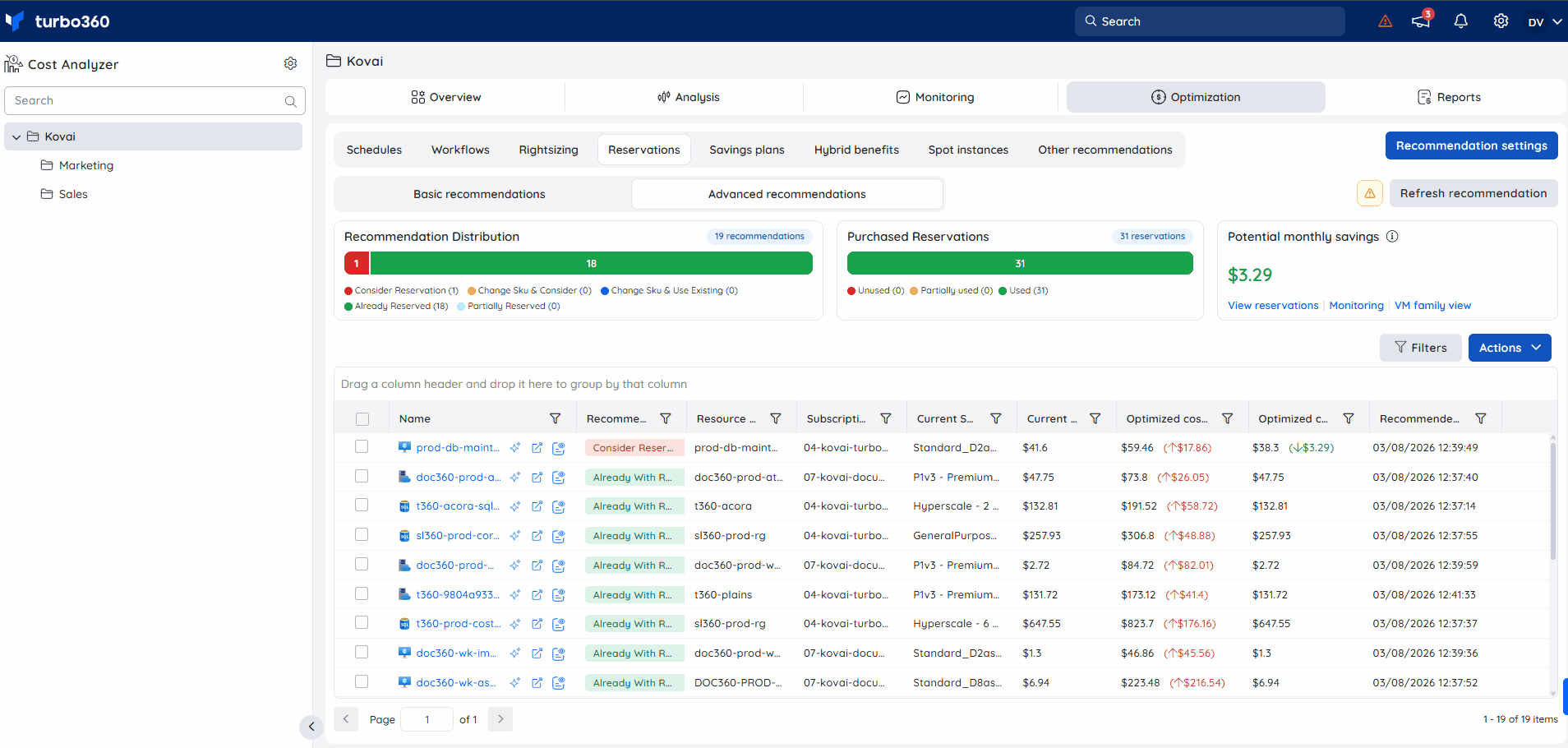Select Basic recommendations view
This screenshot has height=748, width=1568.
coord(479,194)
